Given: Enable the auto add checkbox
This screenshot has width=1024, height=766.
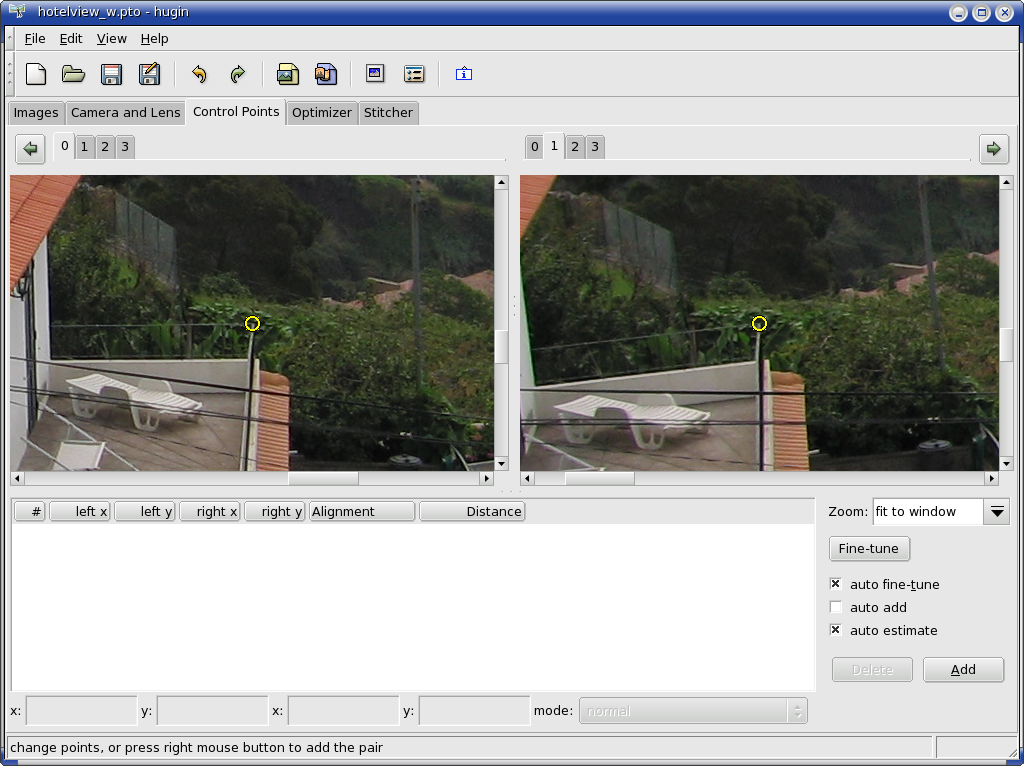Looking at the screenshot, I should pos(835,607).
